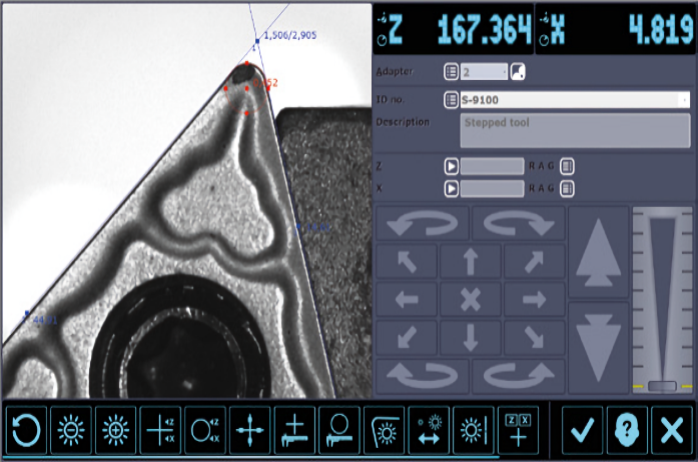Image resolution: width=698 pixels, height=462 pixels.
Task: Choose the four-way crosshair move icon
Action: tap(250, 430)
